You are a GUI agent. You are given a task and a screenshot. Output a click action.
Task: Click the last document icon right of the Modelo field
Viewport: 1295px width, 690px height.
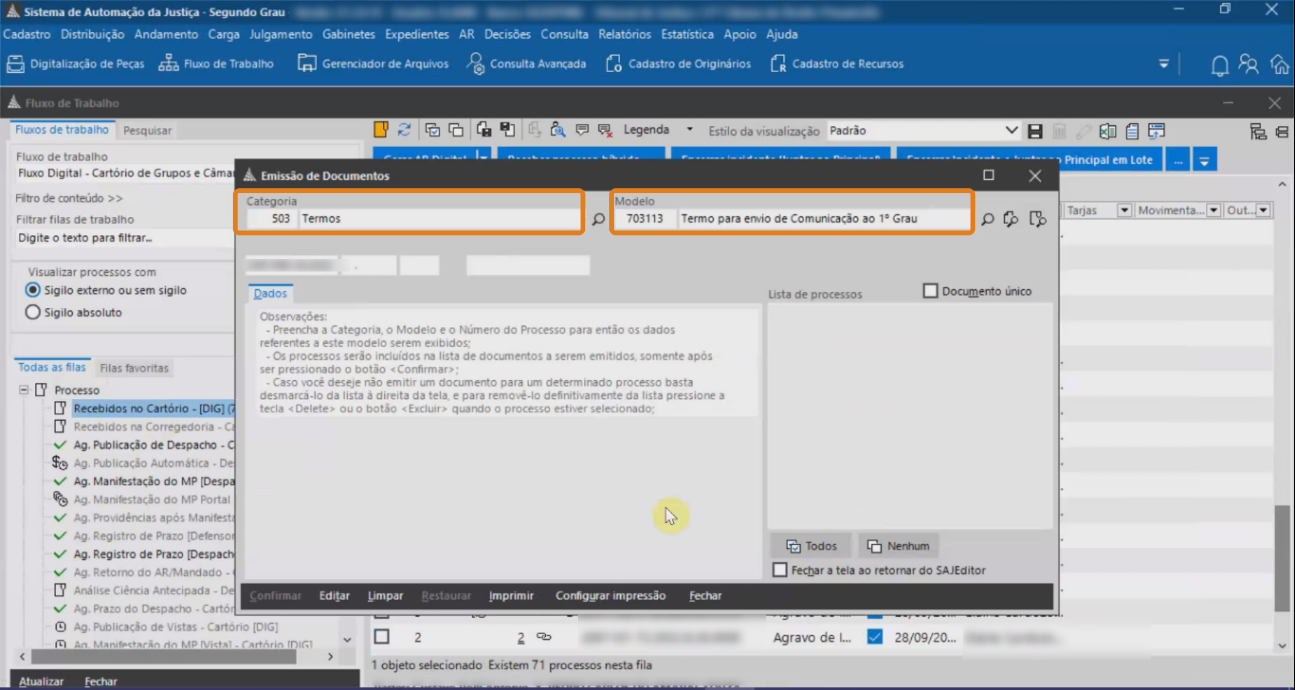[x=1037, y=219]
